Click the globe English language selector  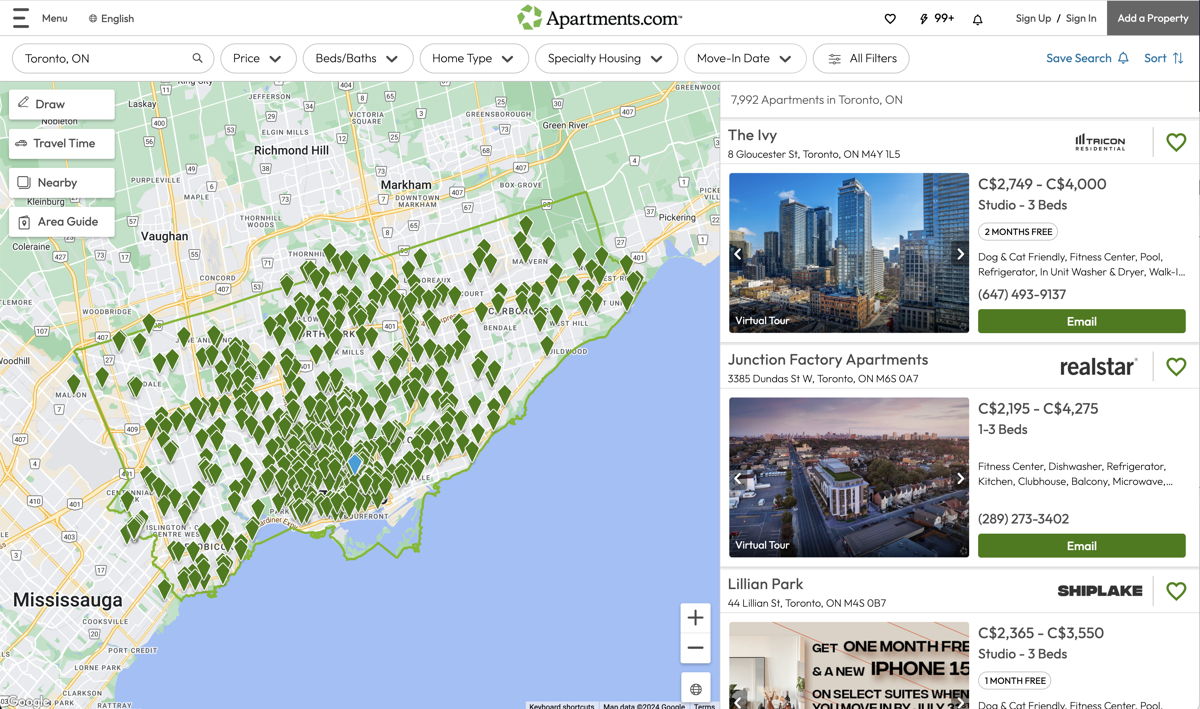click(x=111, y=18)
